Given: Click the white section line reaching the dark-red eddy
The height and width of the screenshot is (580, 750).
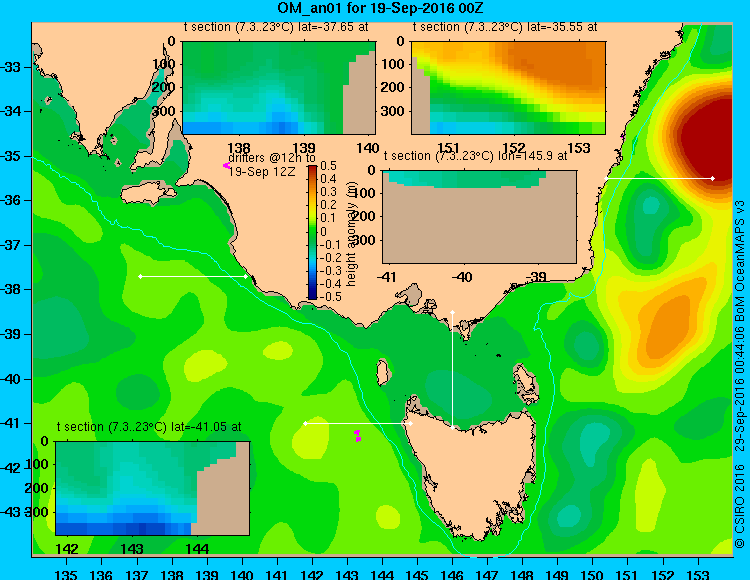Looking at the screenshot, I should (659, 178).
